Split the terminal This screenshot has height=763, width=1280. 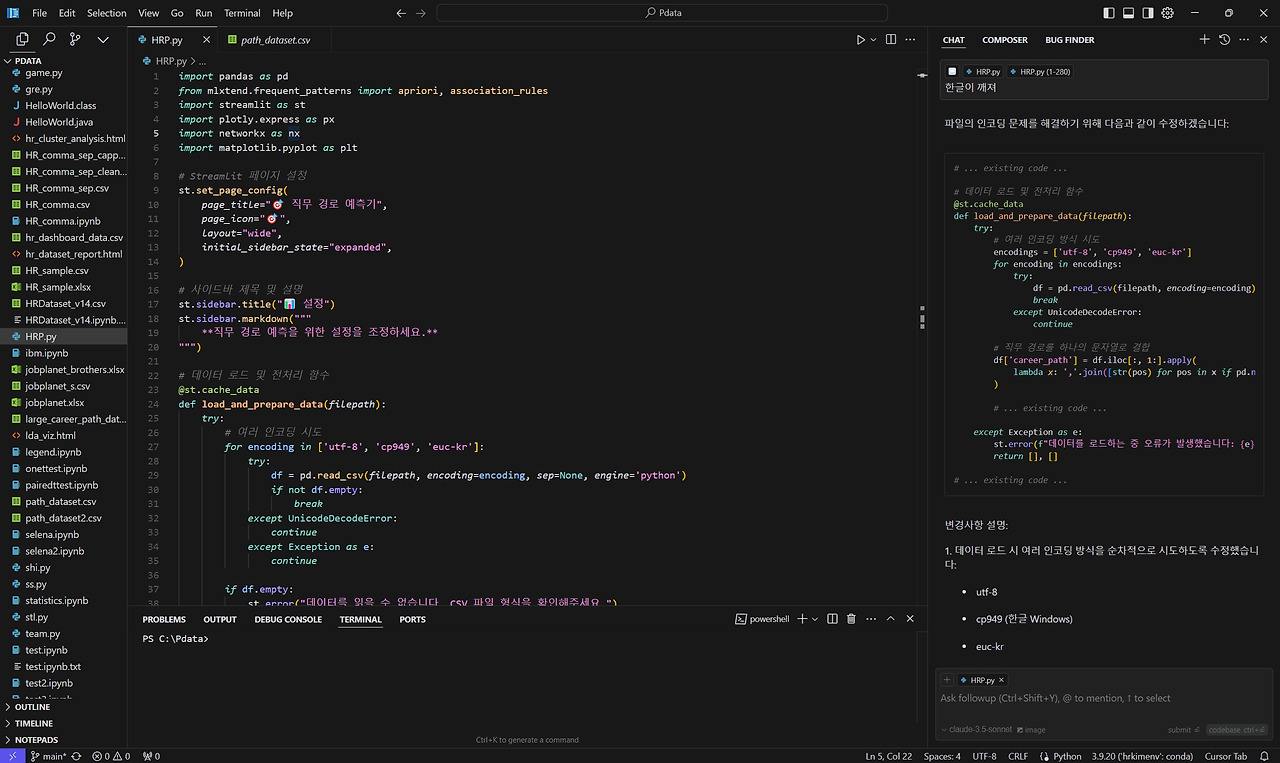point(832,619)
